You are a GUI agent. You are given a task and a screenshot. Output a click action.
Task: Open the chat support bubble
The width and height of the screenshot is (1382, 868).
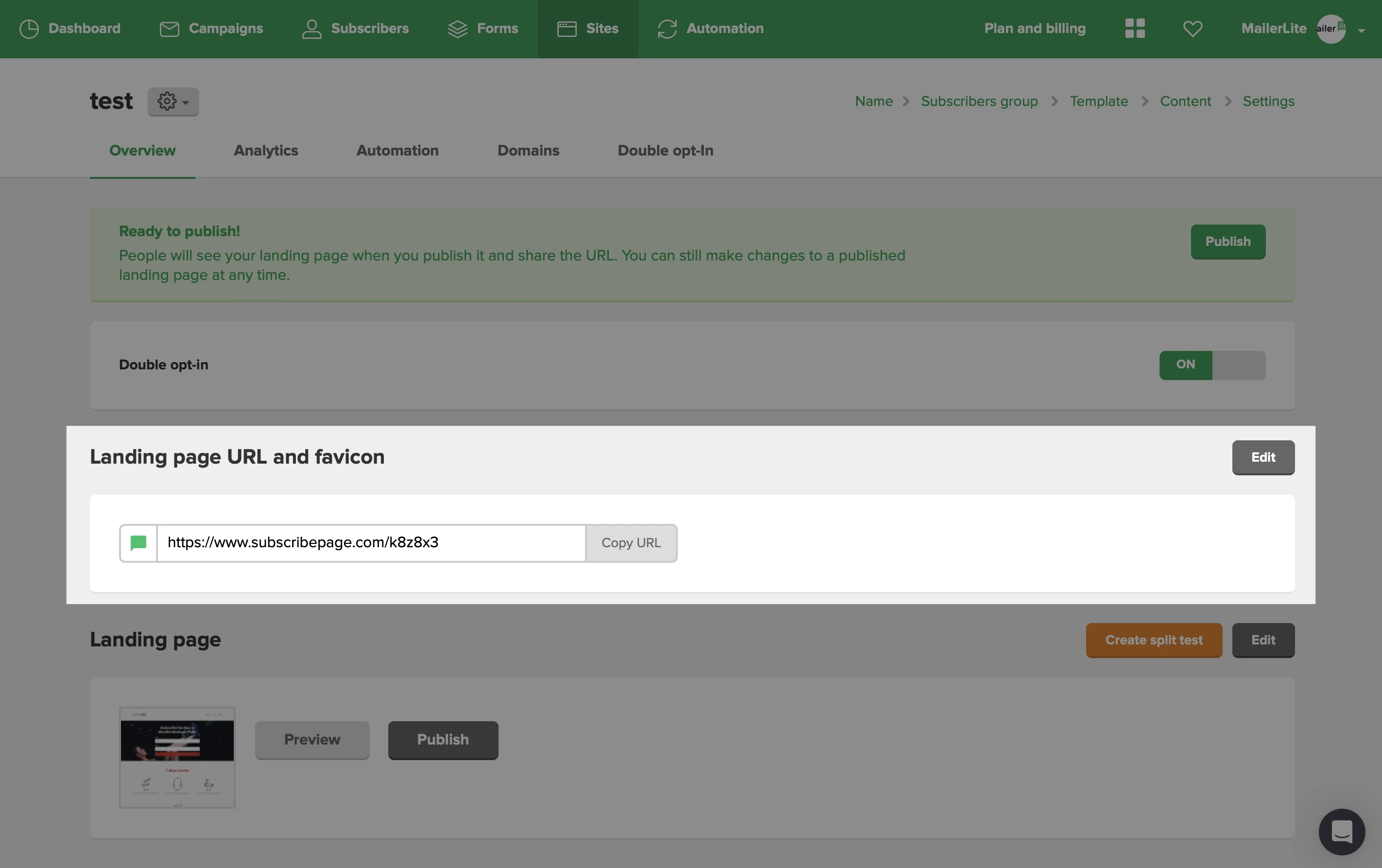click(x=1341, y=831)
